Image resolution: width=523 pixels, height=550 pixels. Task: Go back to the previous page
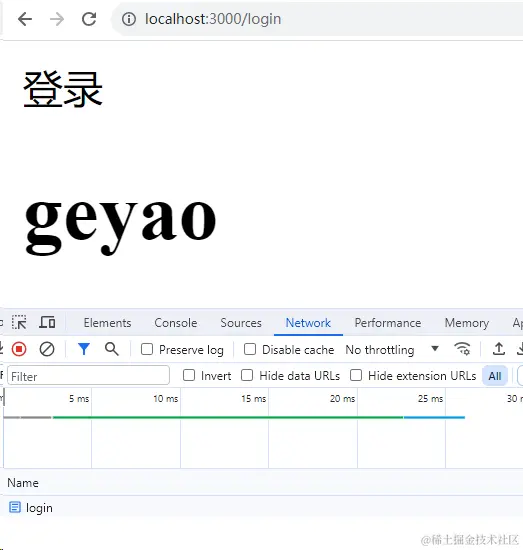[25, 19]
